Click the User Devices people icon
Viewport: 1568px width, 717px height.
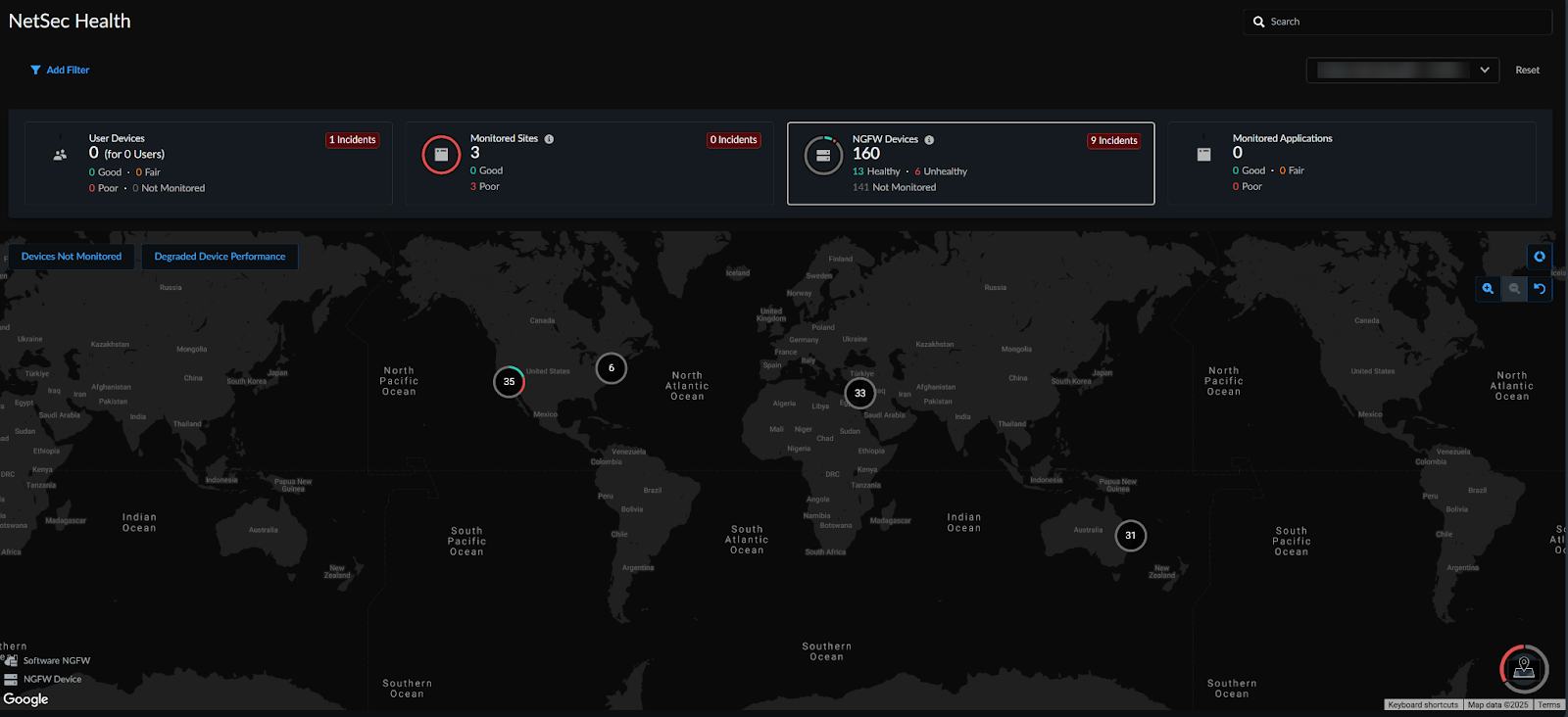[60, 155]
